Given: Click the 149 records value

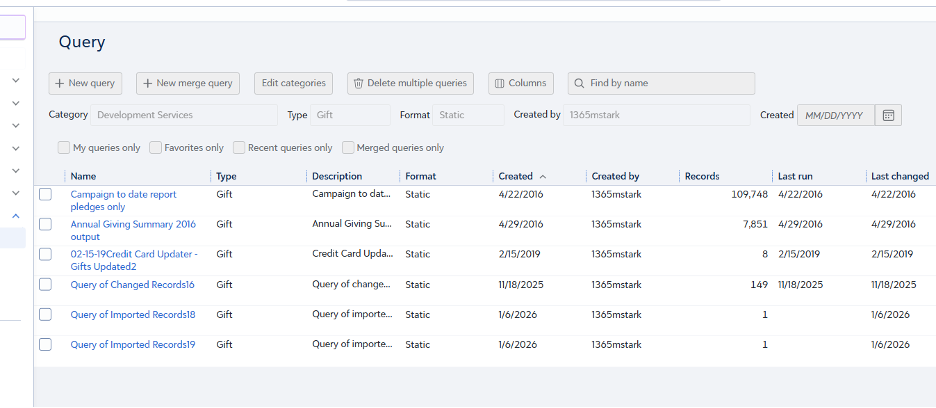Looking at the screenshot, I should (x=759, y=284).
